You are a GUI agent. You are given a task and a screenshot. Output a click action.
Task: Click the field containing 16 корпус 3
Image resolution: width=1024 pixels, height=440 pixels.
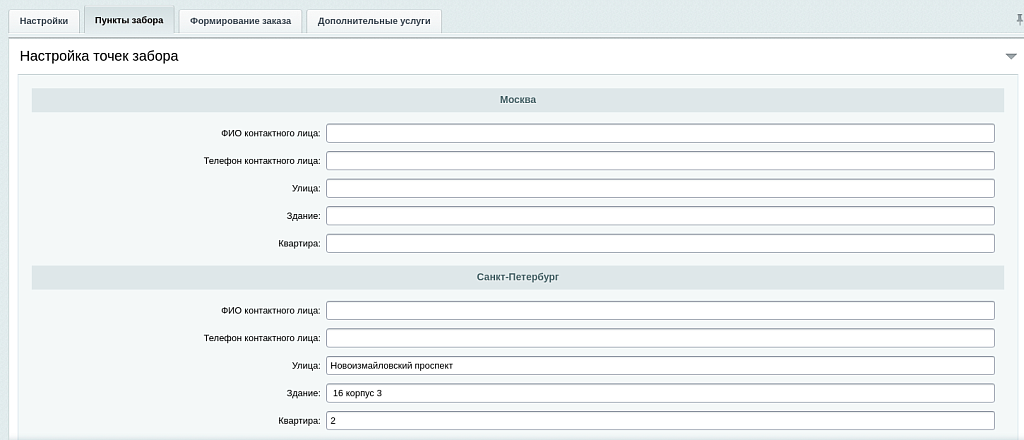660,393
